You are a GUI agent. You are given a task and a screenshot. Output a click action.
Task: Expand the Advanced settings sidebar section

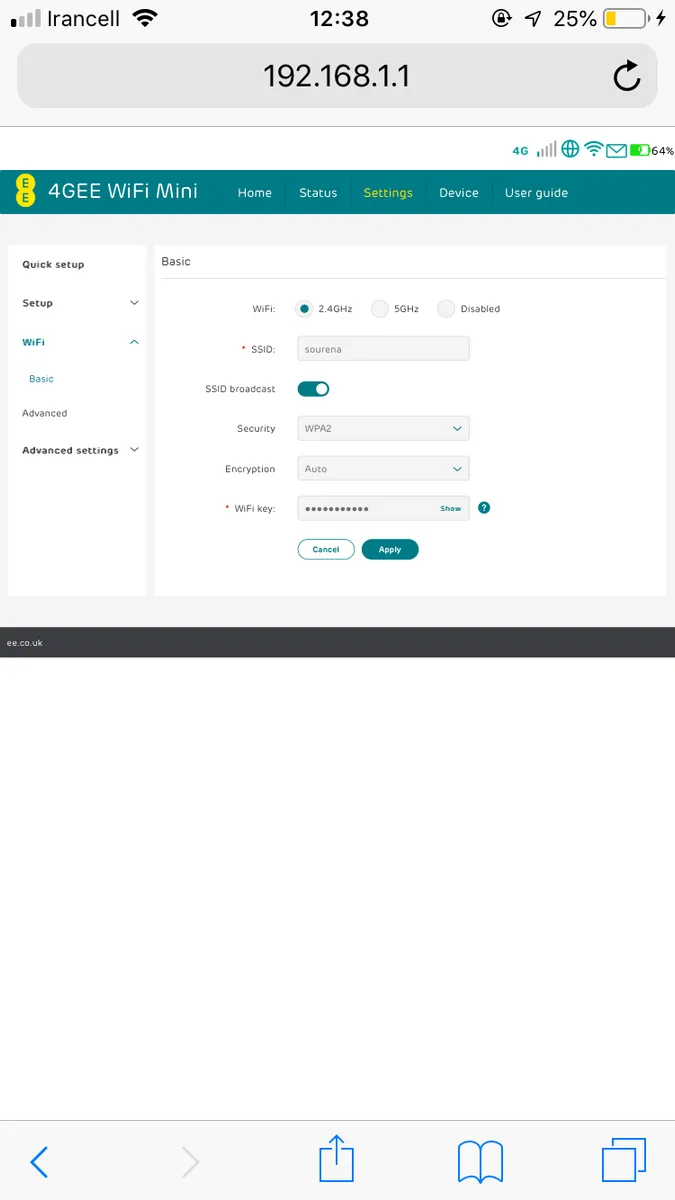pyautogui.click(x=80, y=450)
